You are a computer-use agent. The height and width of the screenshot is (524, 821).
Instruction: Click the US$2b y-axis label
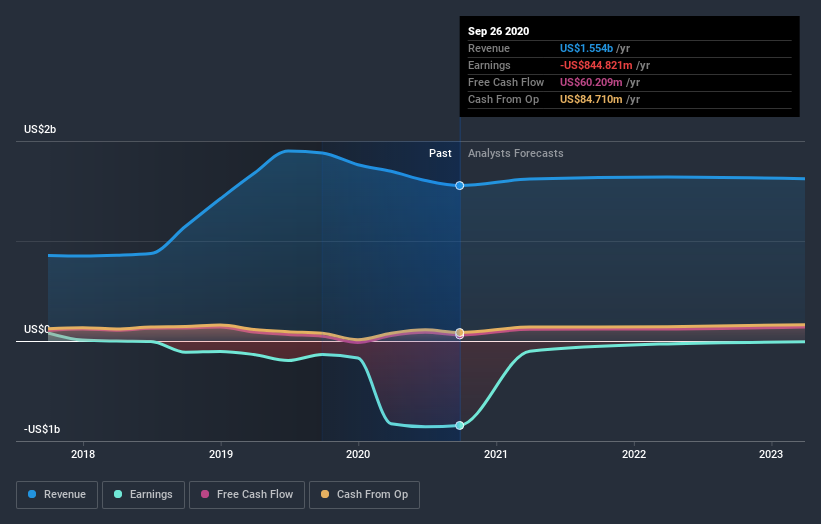tap(40, 129)
